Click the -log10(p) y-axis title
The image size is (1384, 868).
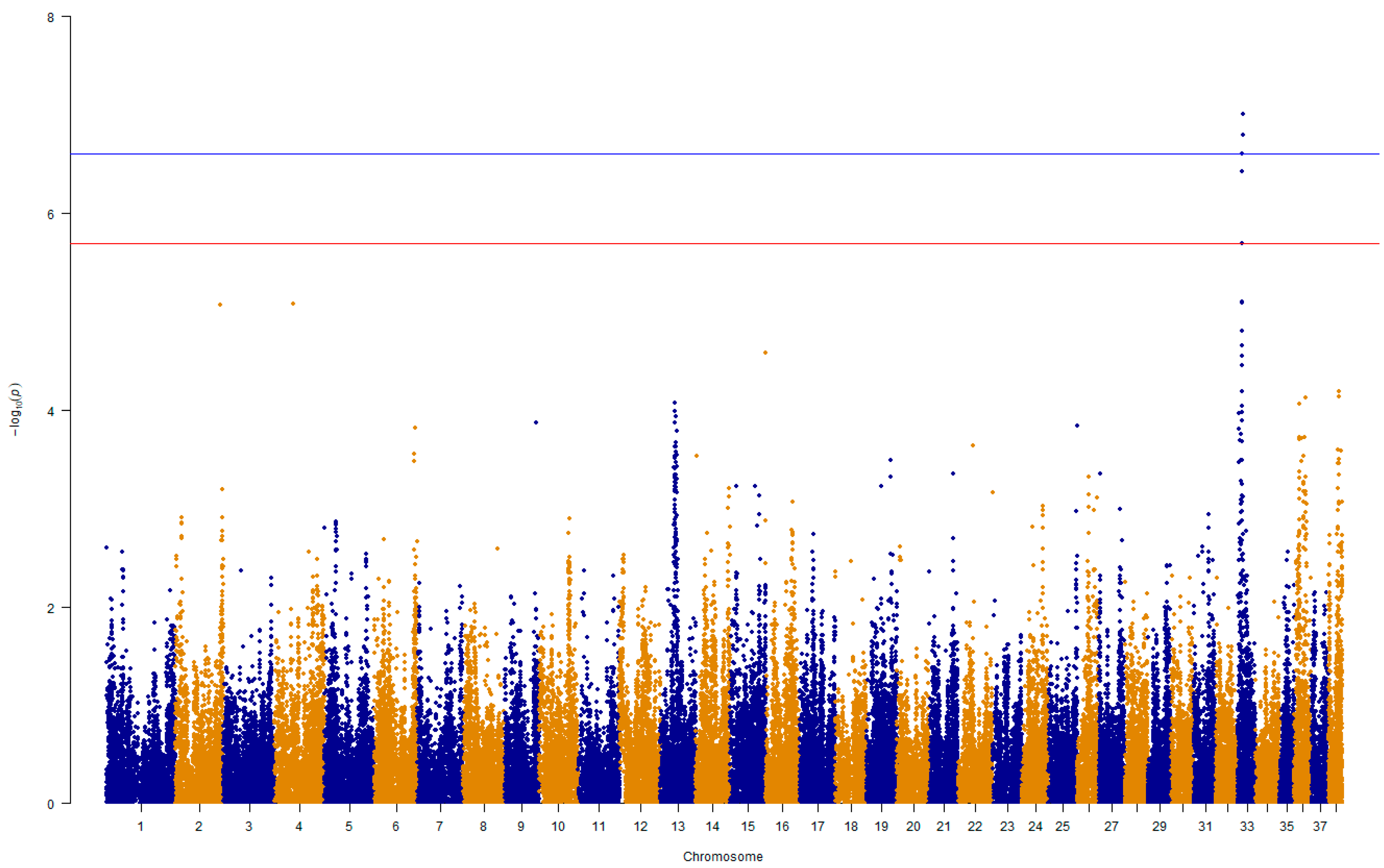coord(16,409)
